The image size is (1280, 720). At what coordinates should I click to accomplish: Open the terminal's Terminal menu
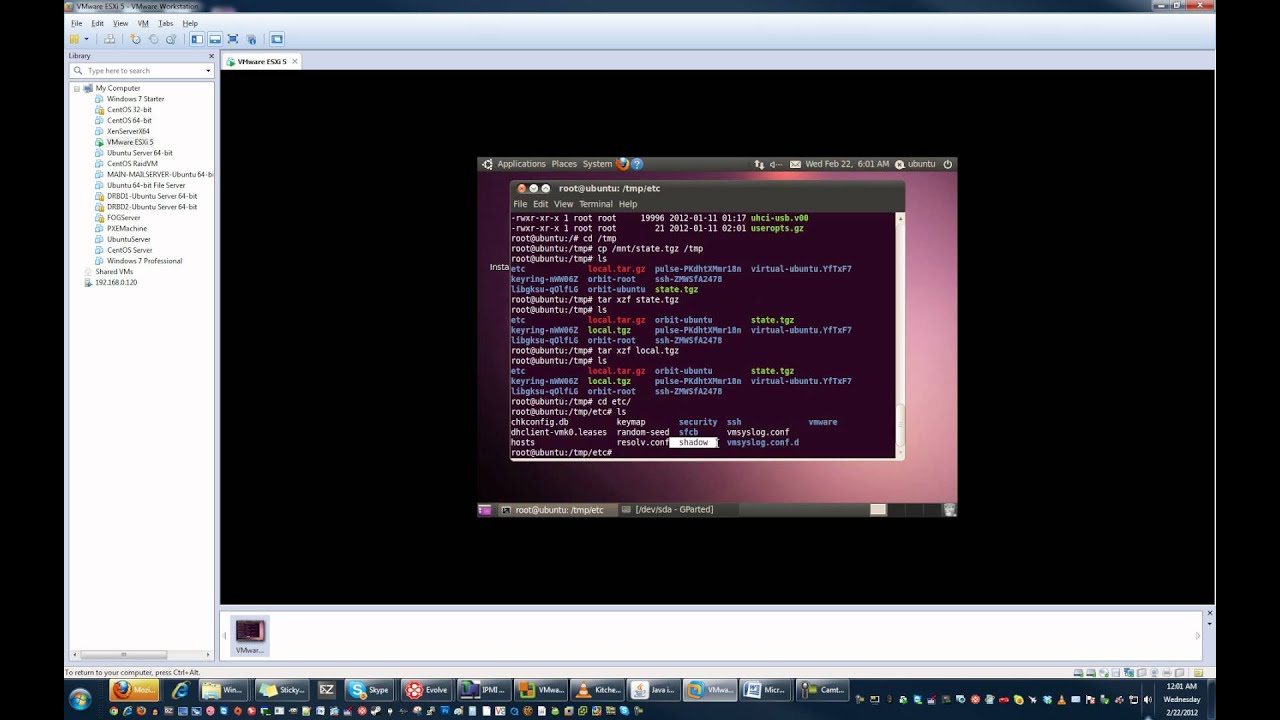[x=596, y=204]
